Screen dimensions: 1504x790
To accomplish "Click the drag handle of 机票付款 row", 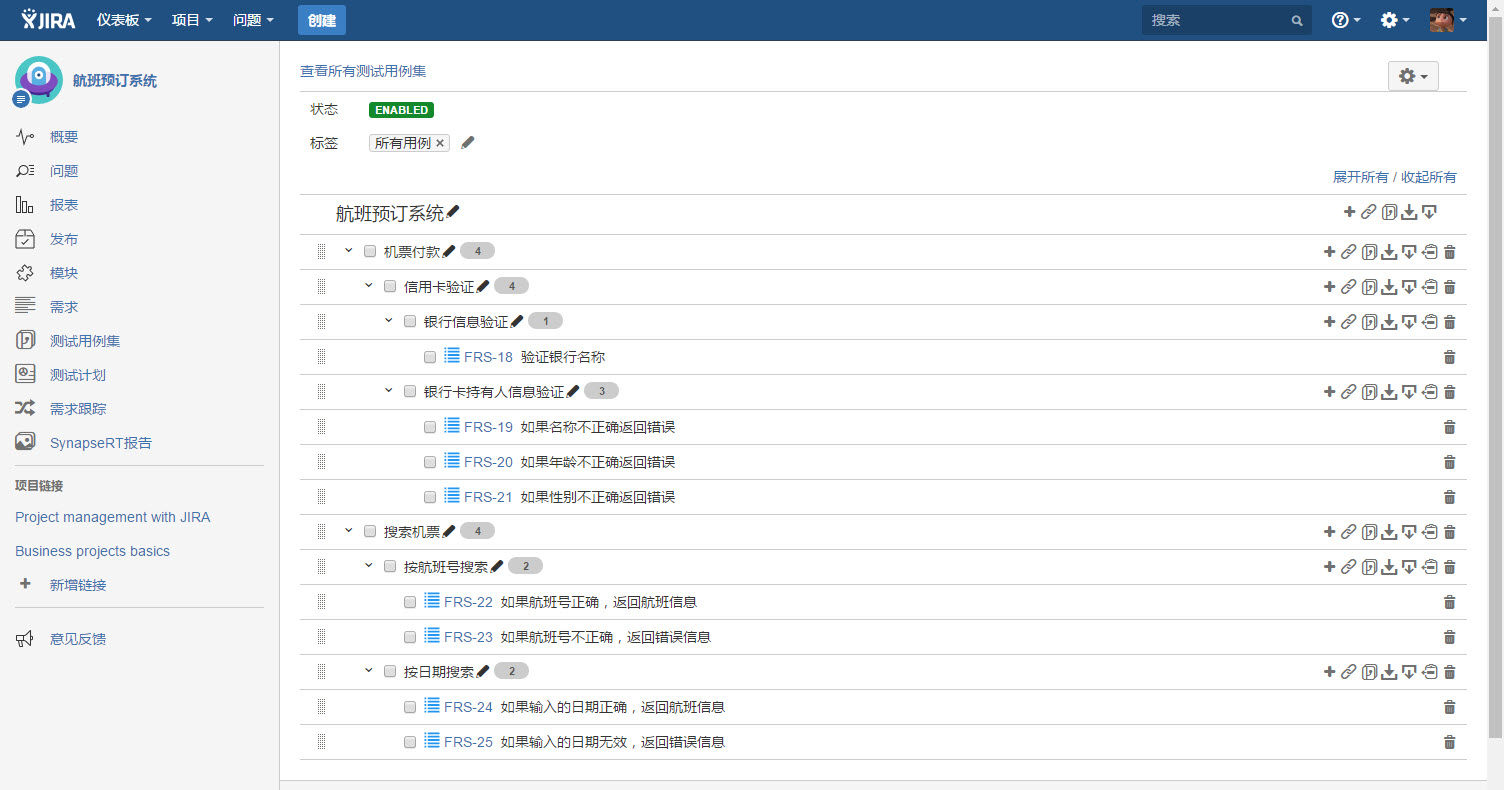I will (321, 252).
